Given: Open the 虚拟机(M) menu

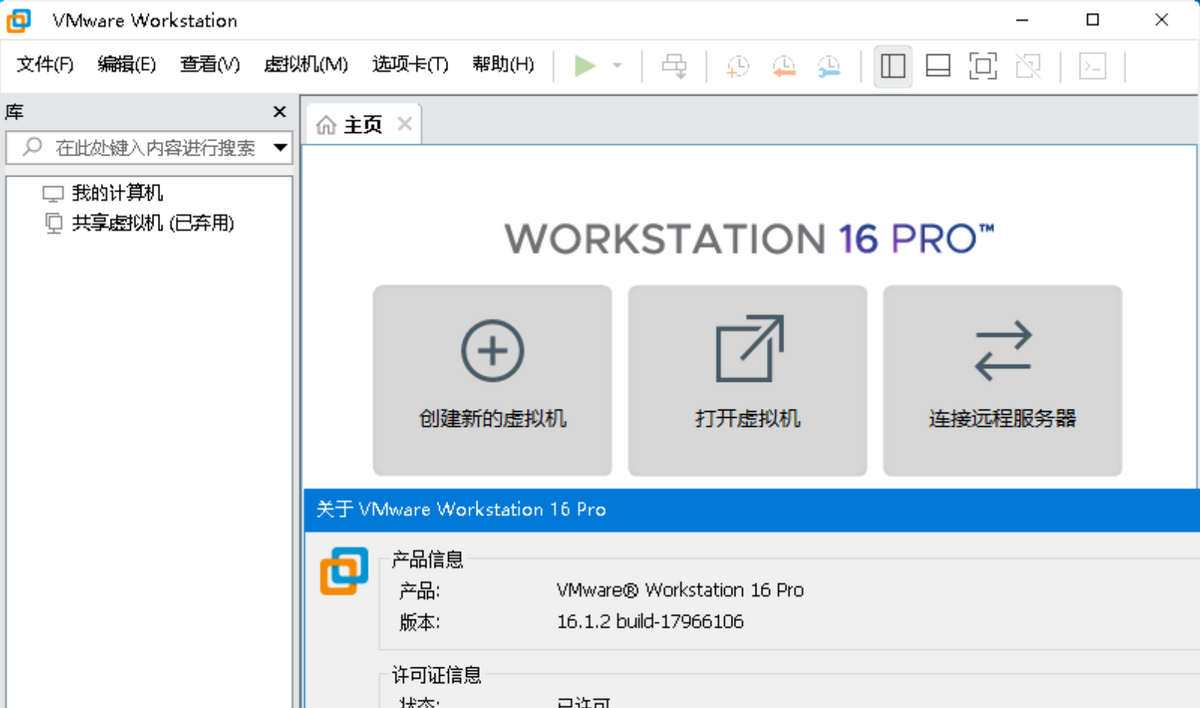Looking at the screenshot, I should tap(306, 65).
